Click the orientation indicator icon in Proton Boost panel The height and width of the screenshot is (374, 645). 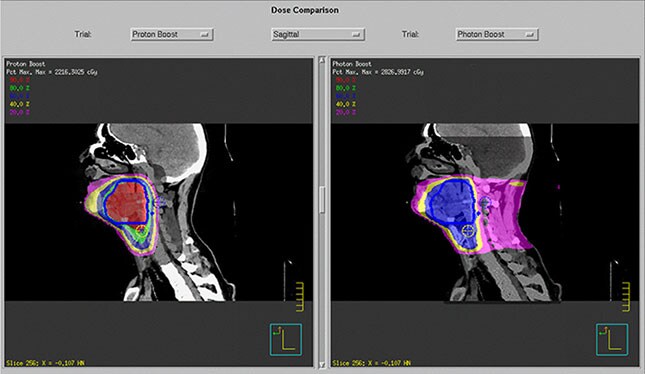click(x=286, y=339)
